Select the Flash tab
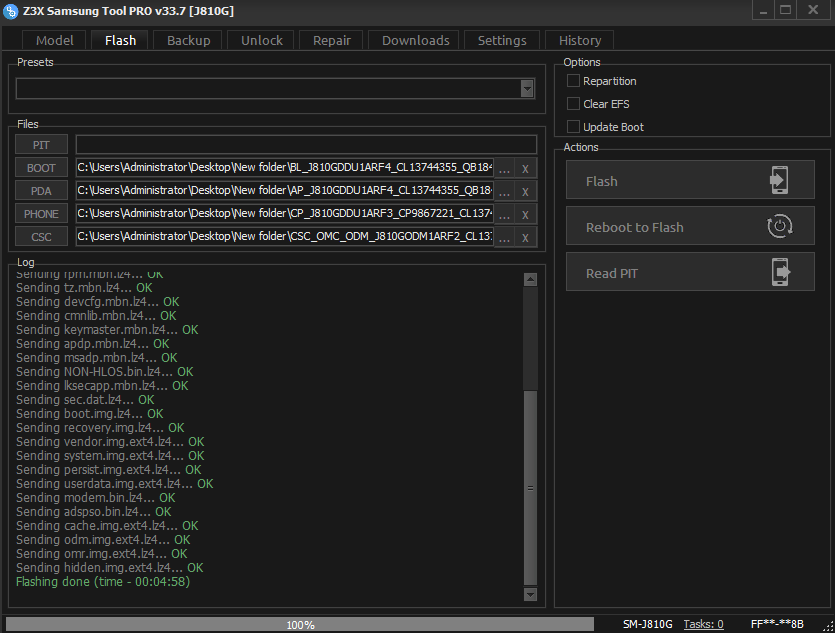 [120, 40]
